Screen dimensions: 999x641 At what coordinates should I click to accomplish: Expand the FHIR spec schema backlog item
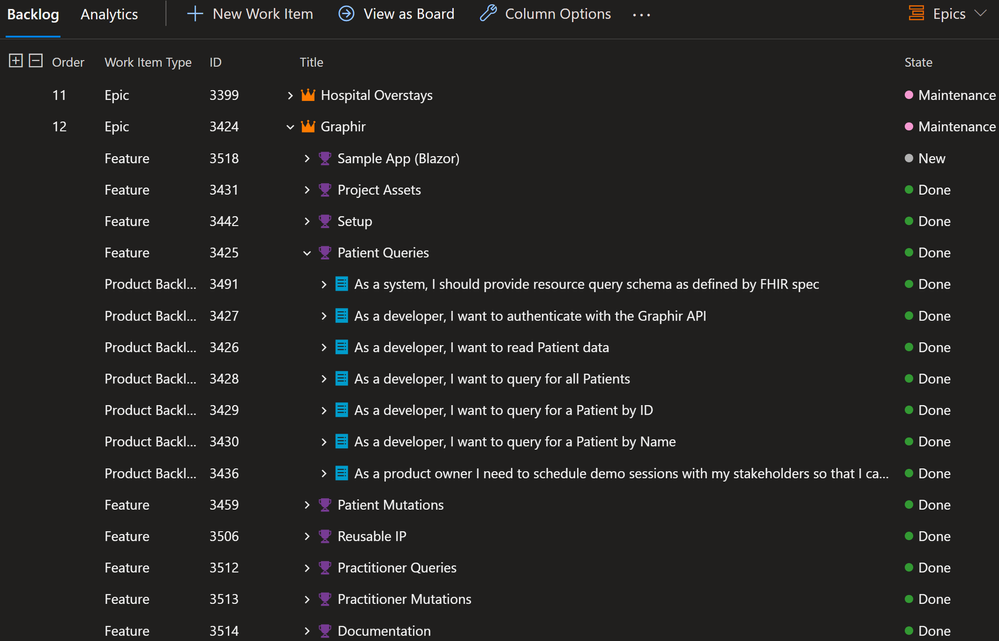pyautogui.click(x=324, y=284)
